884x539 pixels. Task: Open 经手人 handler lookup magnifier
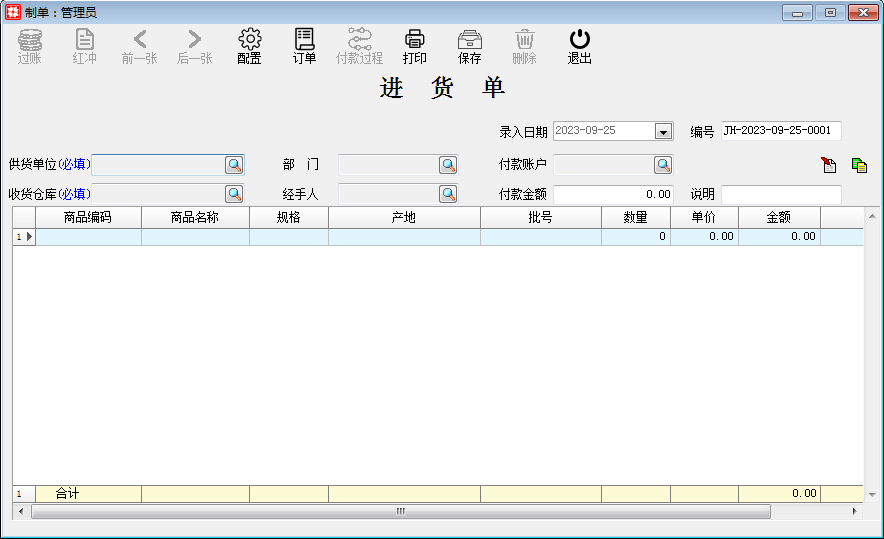click(448, 194)
